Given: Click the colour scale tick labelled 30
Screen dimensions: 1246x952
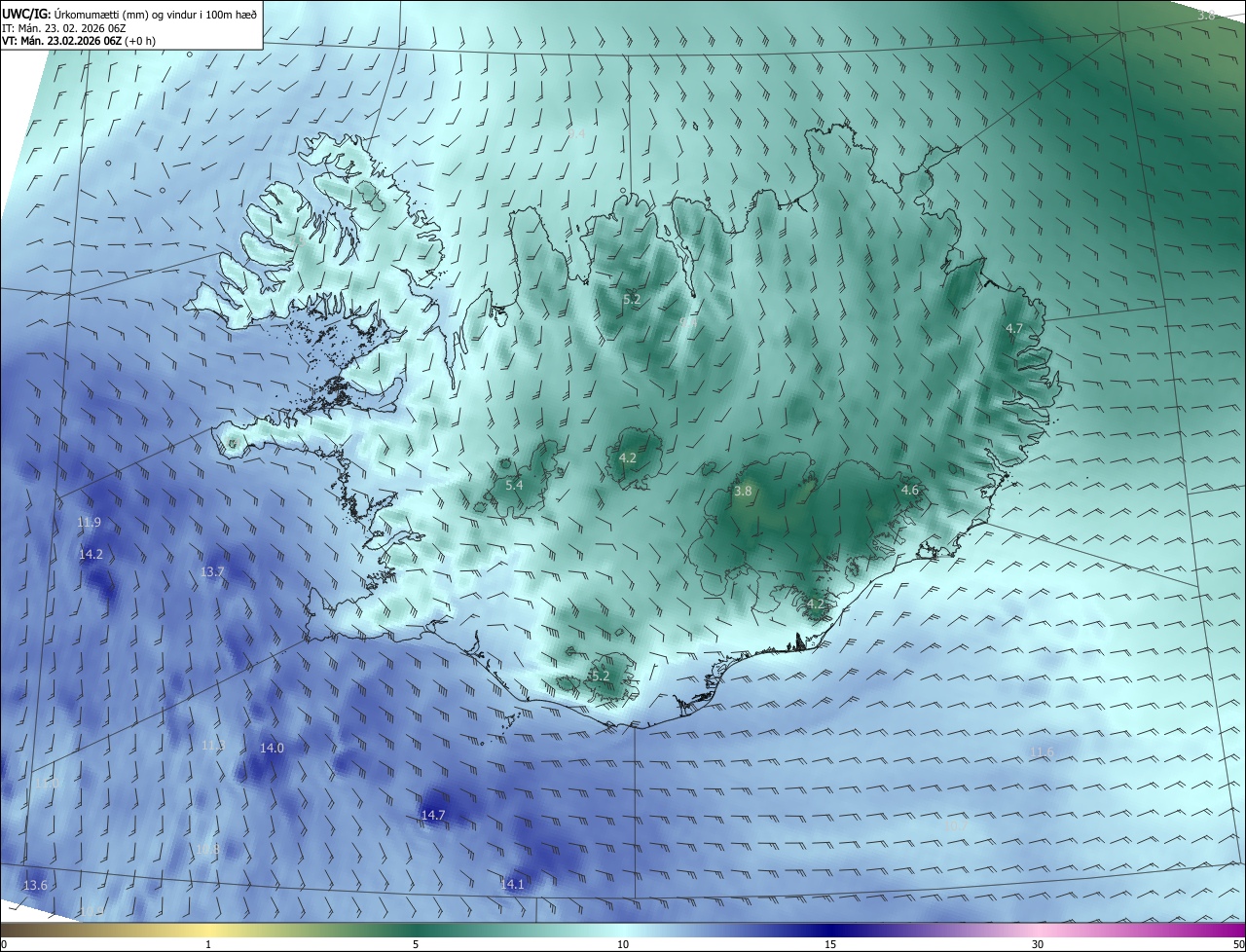Looking at the screenshot, I should click(x=1038, y=944).
